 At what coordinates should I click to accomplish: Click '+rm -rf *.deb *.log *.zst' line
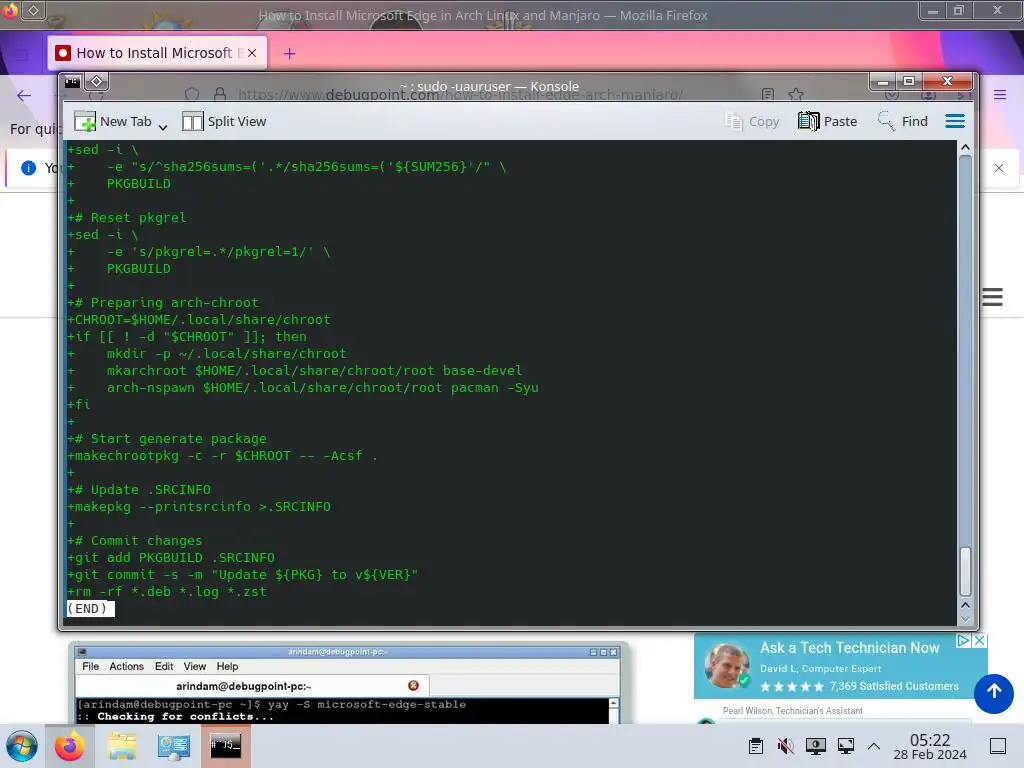[x=167, y=592]
